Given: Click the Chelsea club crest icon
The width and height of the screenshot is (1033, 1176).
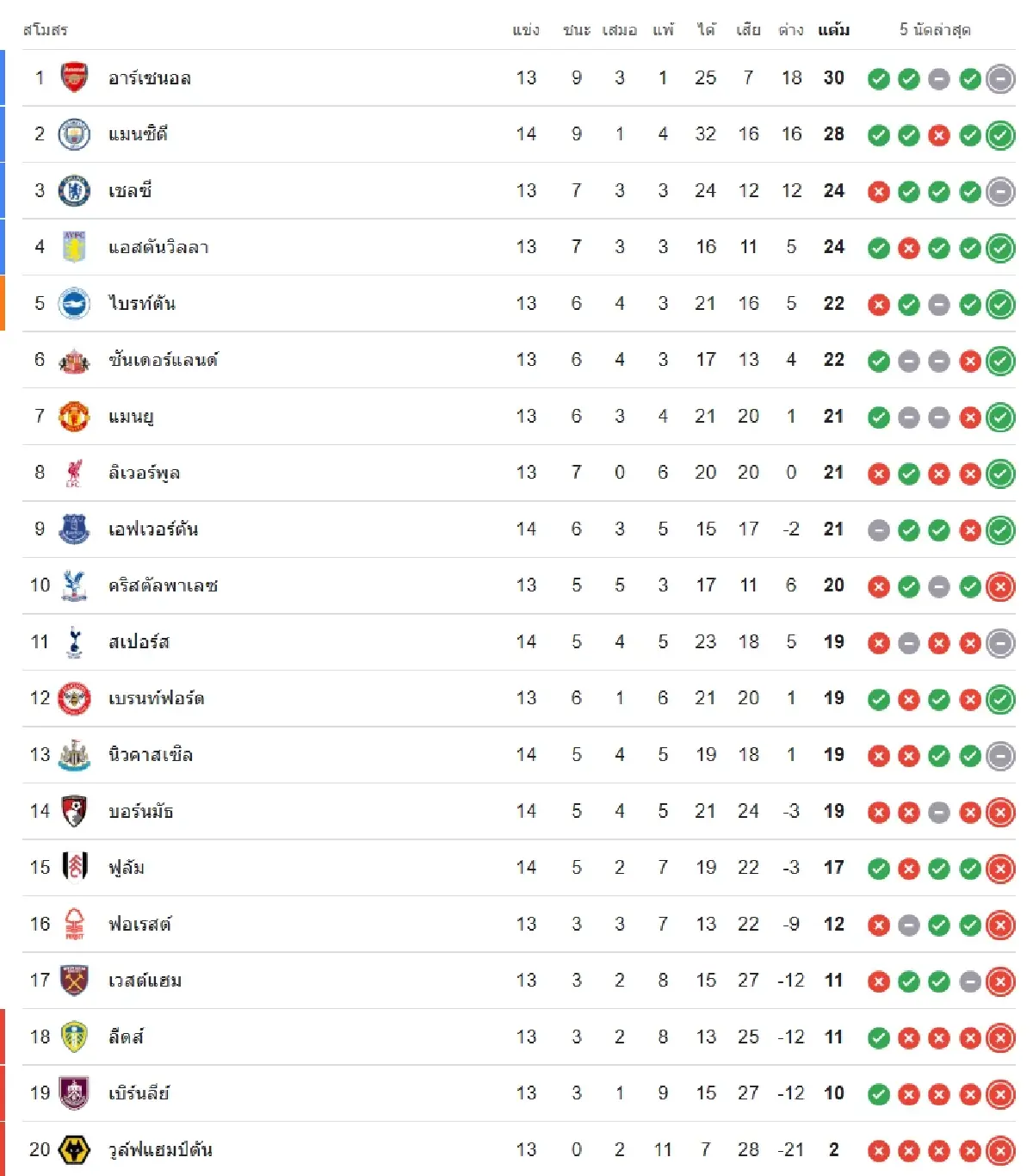Looking at the screenshot, I should point(74,190).
